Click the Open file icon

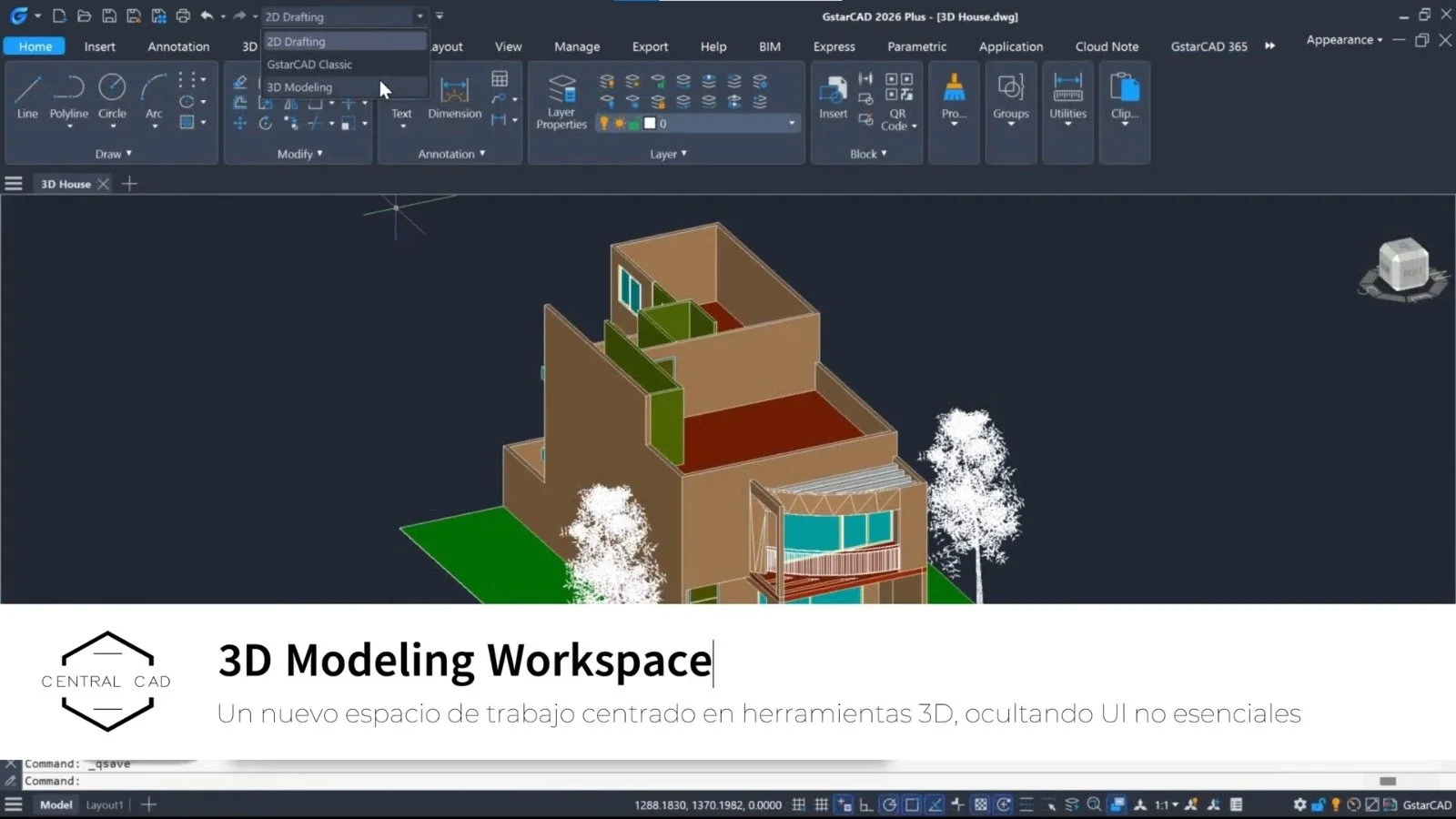(x=84, y=15)
